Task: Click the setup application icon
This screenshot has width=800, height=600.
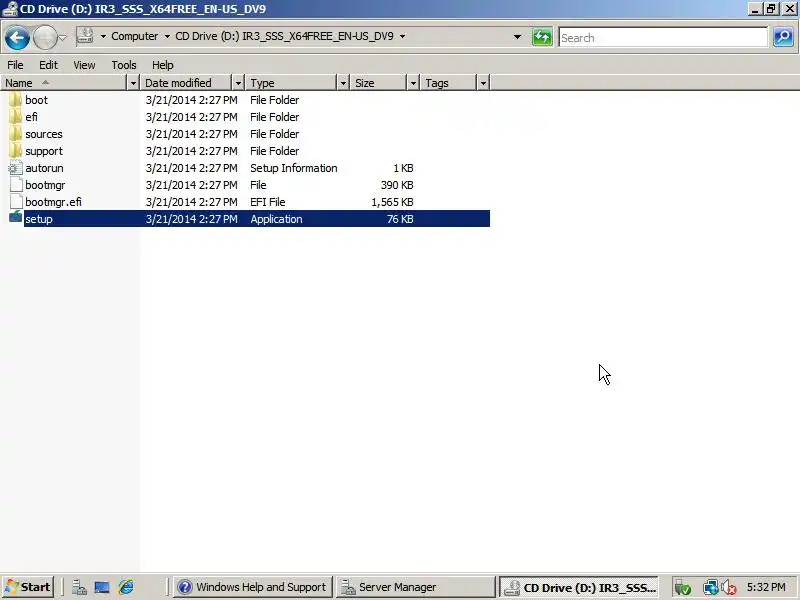Action: click(16, 217)
